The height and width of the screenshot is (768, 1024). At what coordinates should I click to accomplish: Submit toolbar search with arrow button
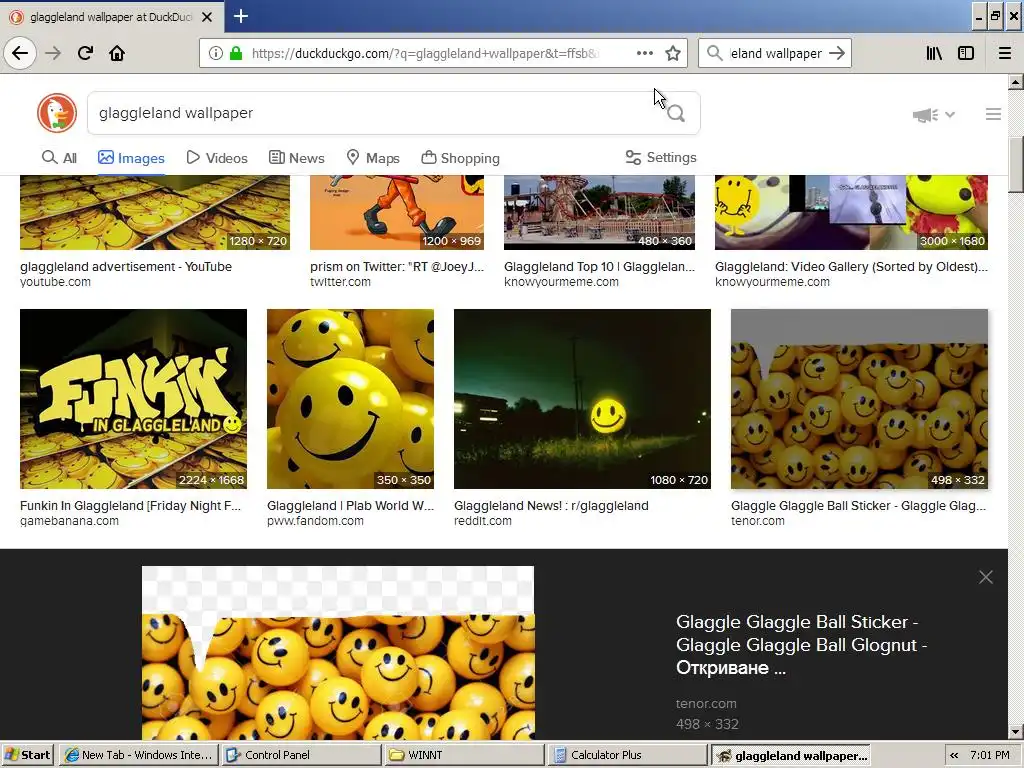[x=837, y=54]
